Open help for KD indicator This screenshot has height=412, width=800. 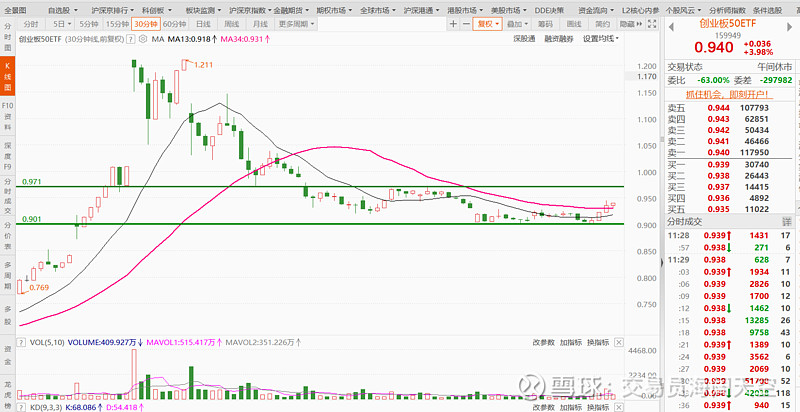tap(20, 407)
